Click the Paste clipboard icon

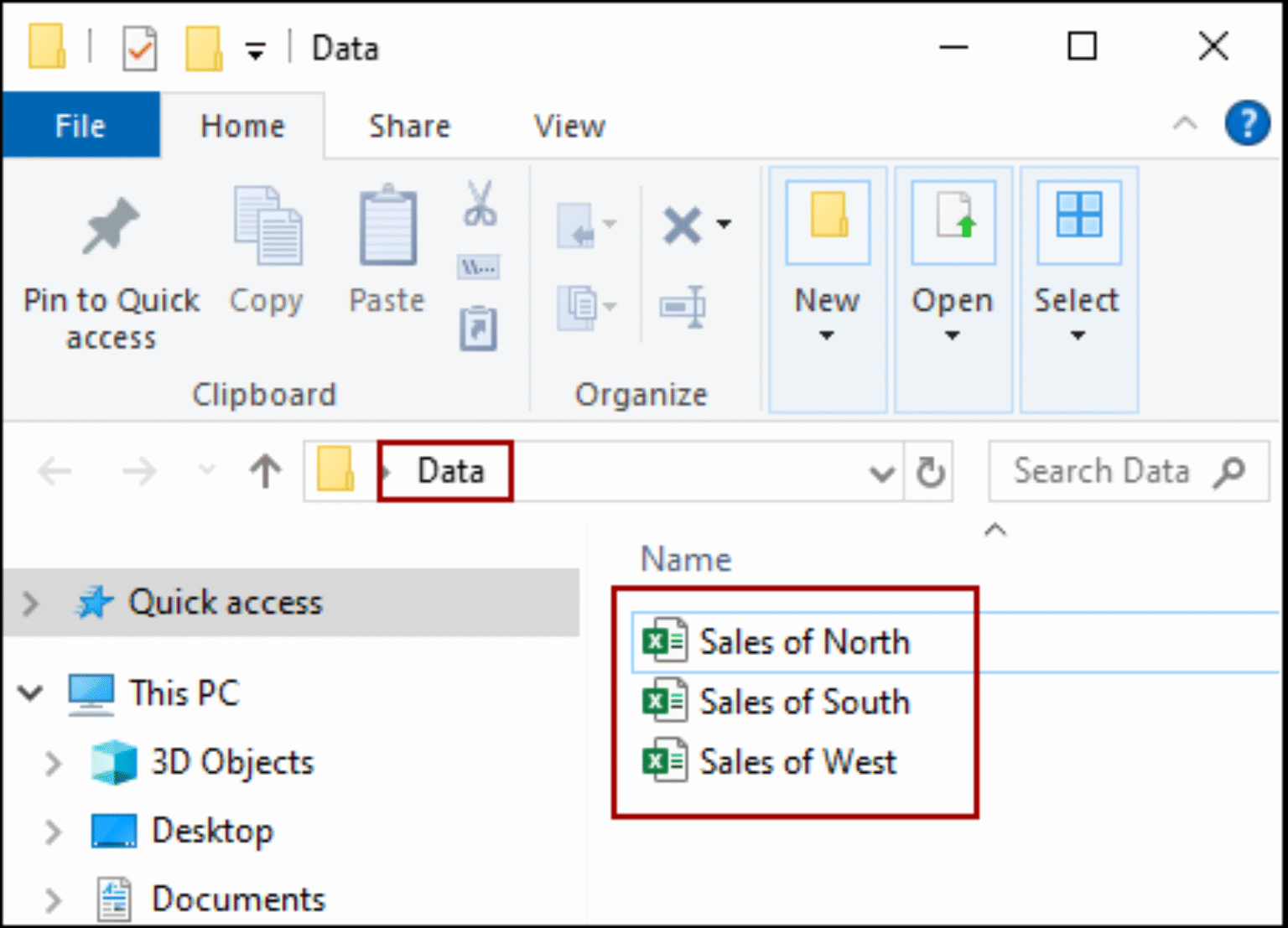coord(387,226)
